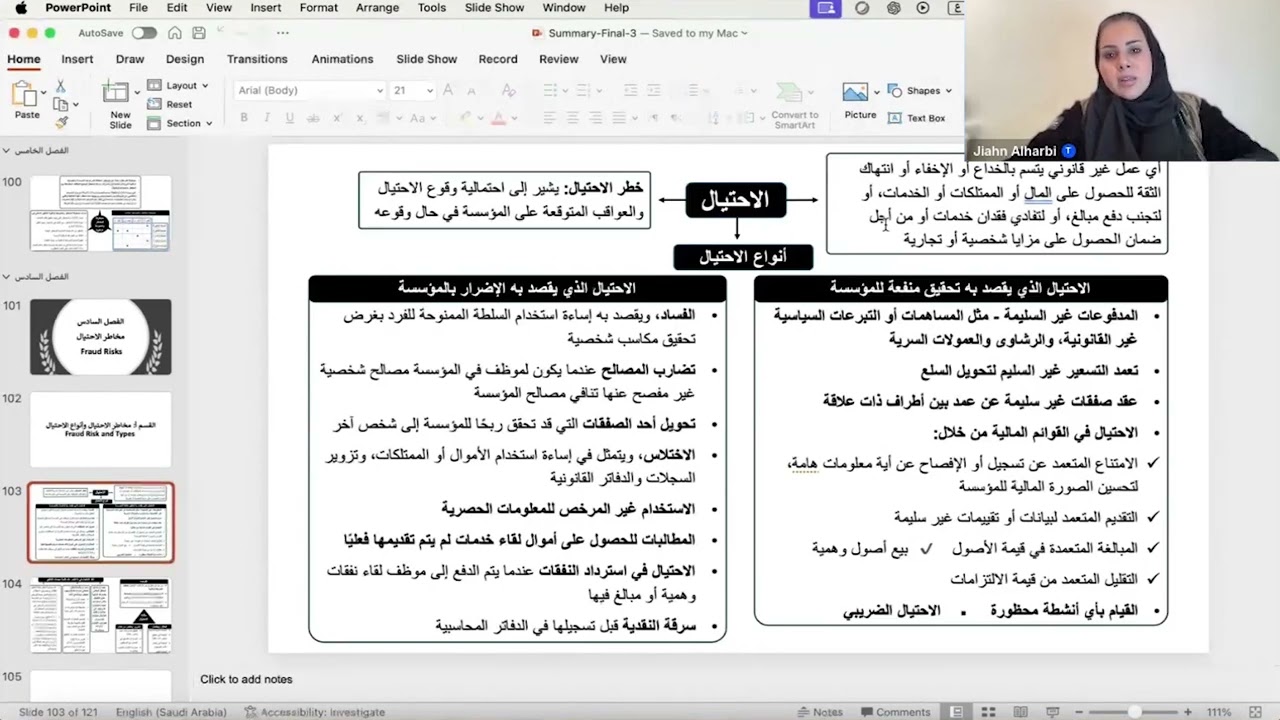
Task: Open the Apple menu
Action: (x=20, y=8)
